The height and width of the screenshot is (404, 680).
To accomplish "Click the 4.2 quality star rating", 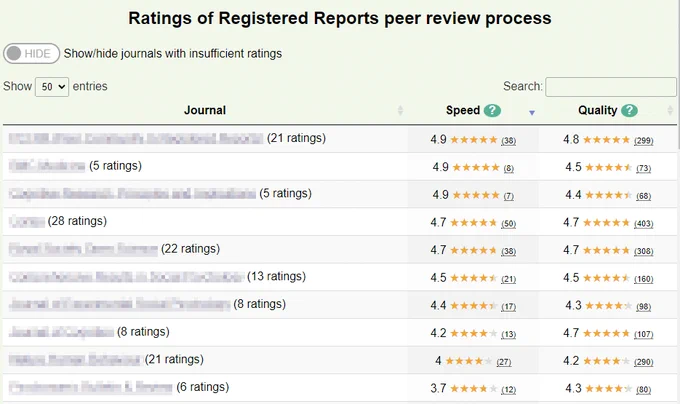I will 606,361.
